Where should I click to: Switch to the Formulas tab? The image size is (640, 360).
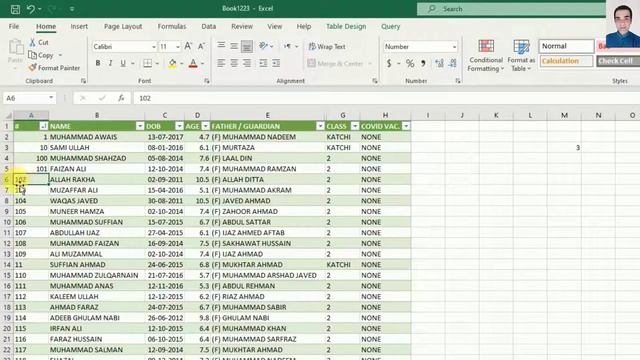pos(172,26)
